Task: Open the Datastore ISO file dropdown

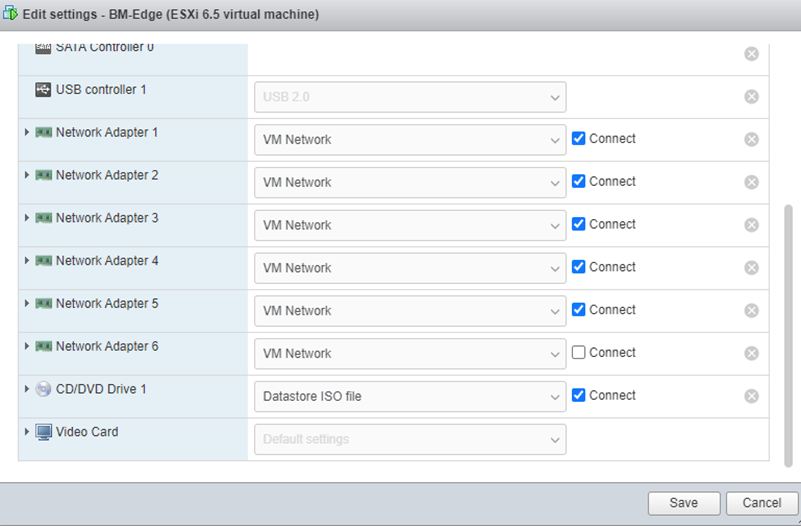Action: tap(410, 397)
